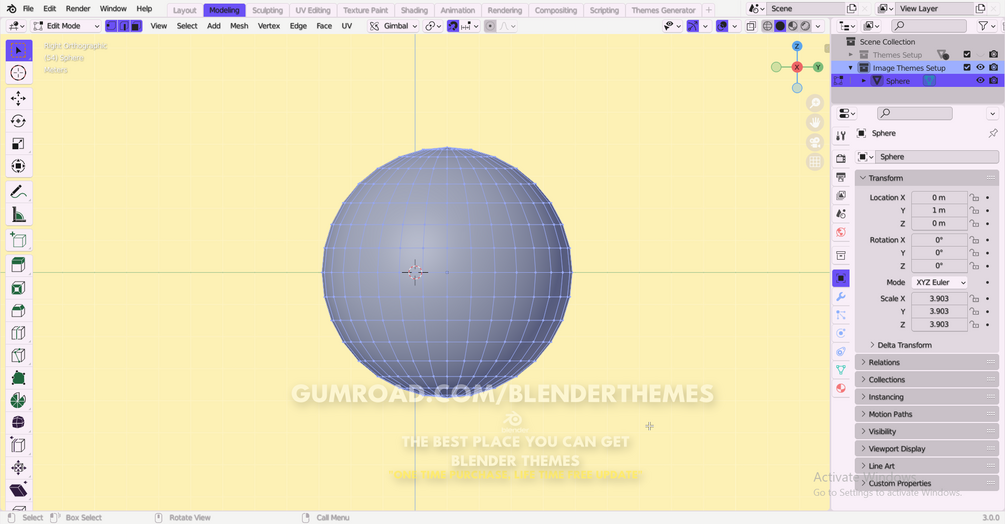Enable face select mode

[x=136, y=26]
